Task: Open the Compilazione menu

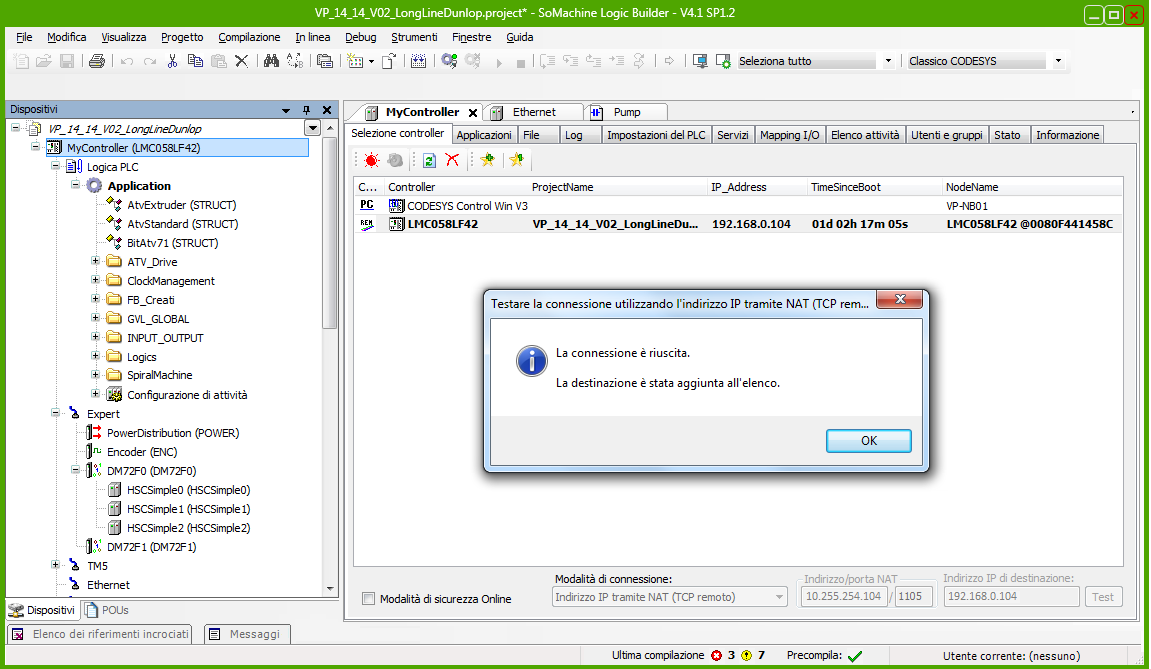Action: [x=249, y=37]
